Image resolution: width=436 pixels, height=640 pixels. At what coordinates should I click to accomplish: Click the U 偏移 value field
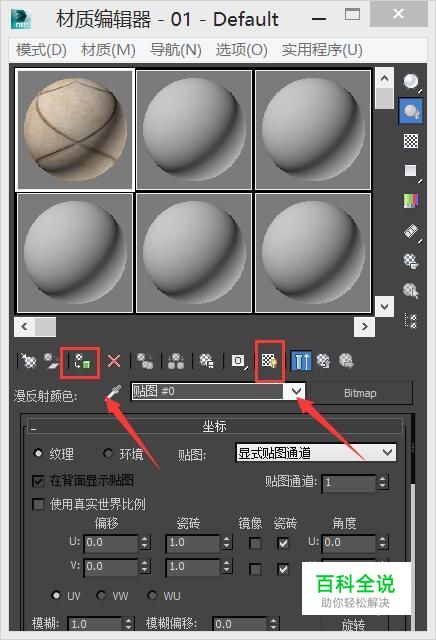(112, 543)
